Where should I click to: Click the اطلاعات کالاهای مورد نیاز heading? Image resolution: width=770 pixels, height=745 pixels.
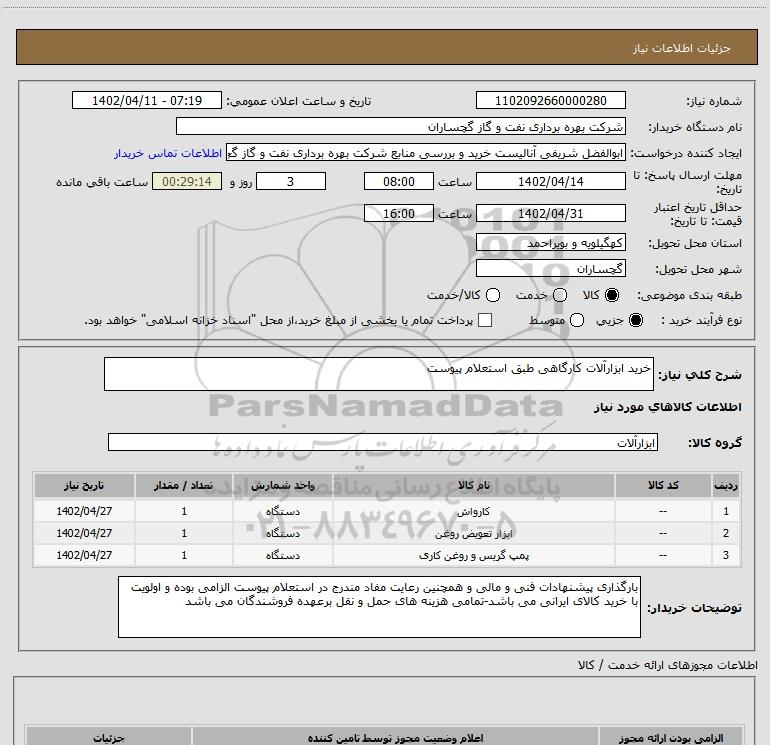tap(668, 407)
